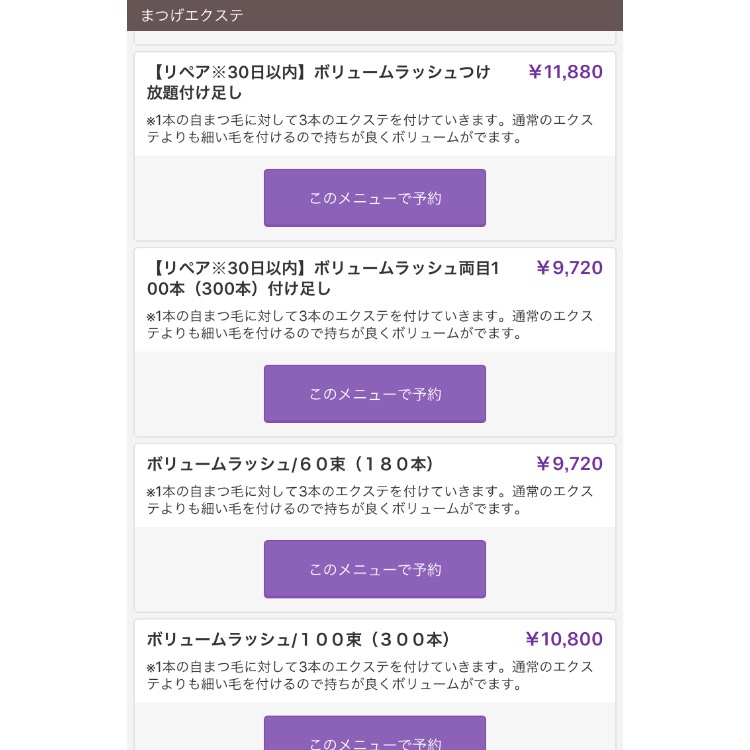750x750 pixels.
Task: Tap description text under 両目100本付け足し menu
Action: coord(370,325)
